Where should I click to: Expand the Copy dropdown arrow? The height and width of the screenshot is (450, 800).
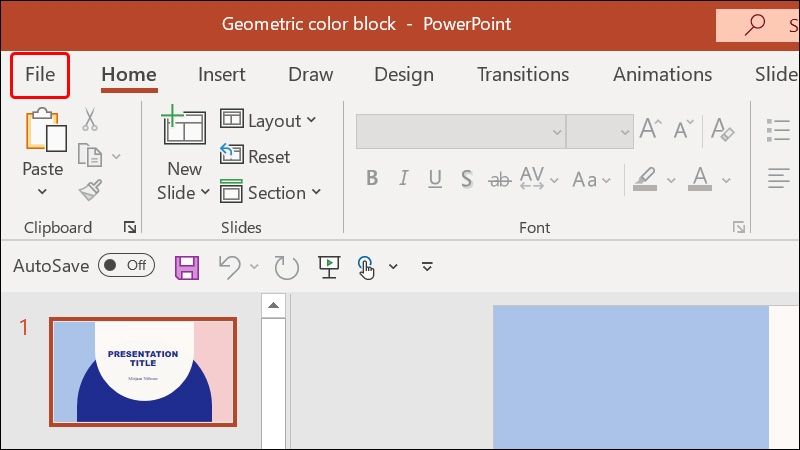click(x=116, y=156)
